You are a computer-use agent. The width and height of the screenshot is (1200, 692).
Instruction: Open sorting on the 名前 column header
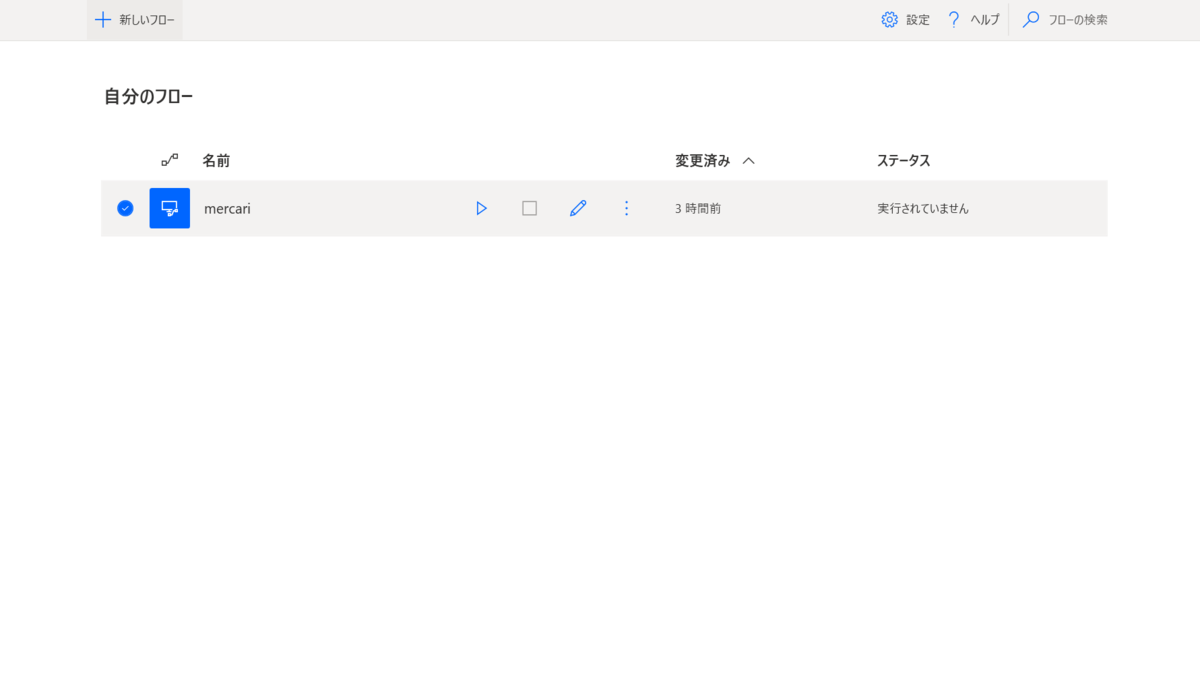[216, 160]
